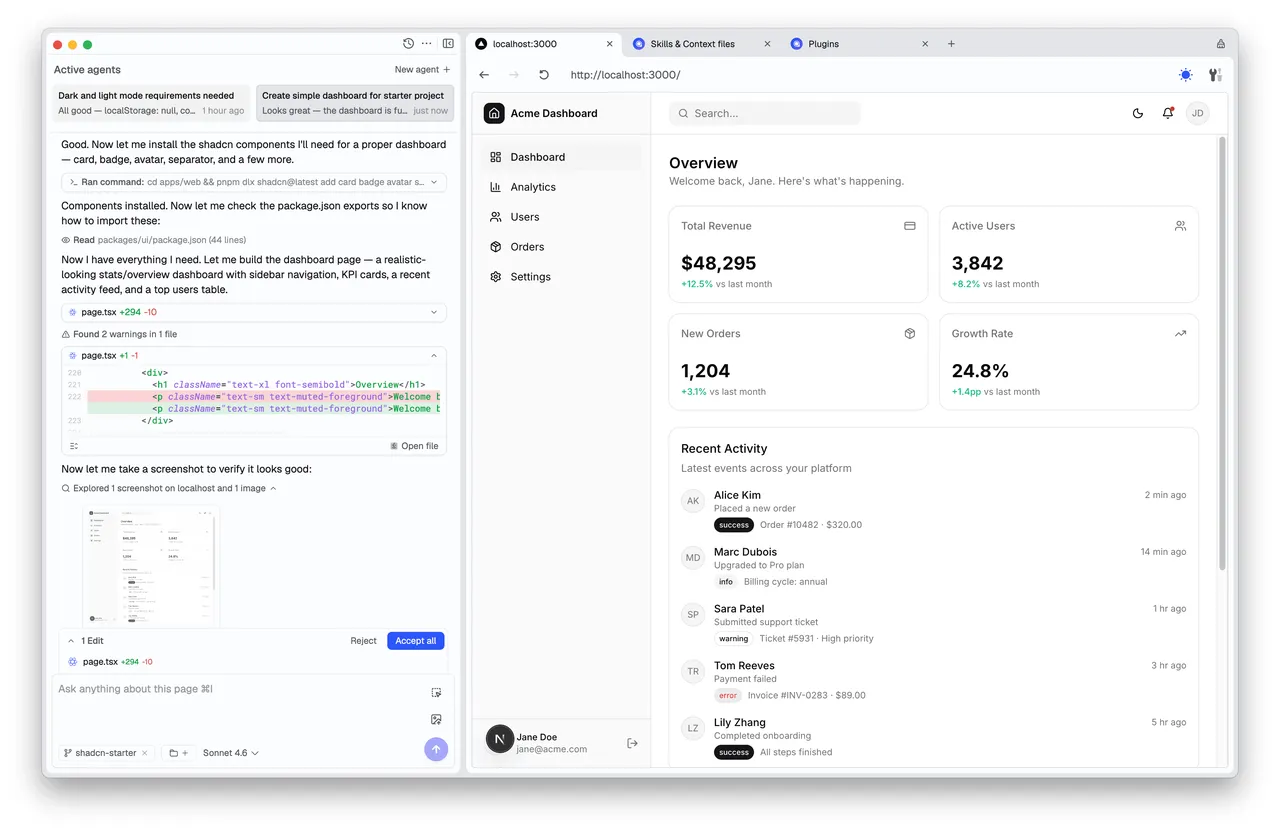Click the JD avatar in header
Image resolution: width=1280 pixels, height=833 pixels.
click(x=1197, y=114)
